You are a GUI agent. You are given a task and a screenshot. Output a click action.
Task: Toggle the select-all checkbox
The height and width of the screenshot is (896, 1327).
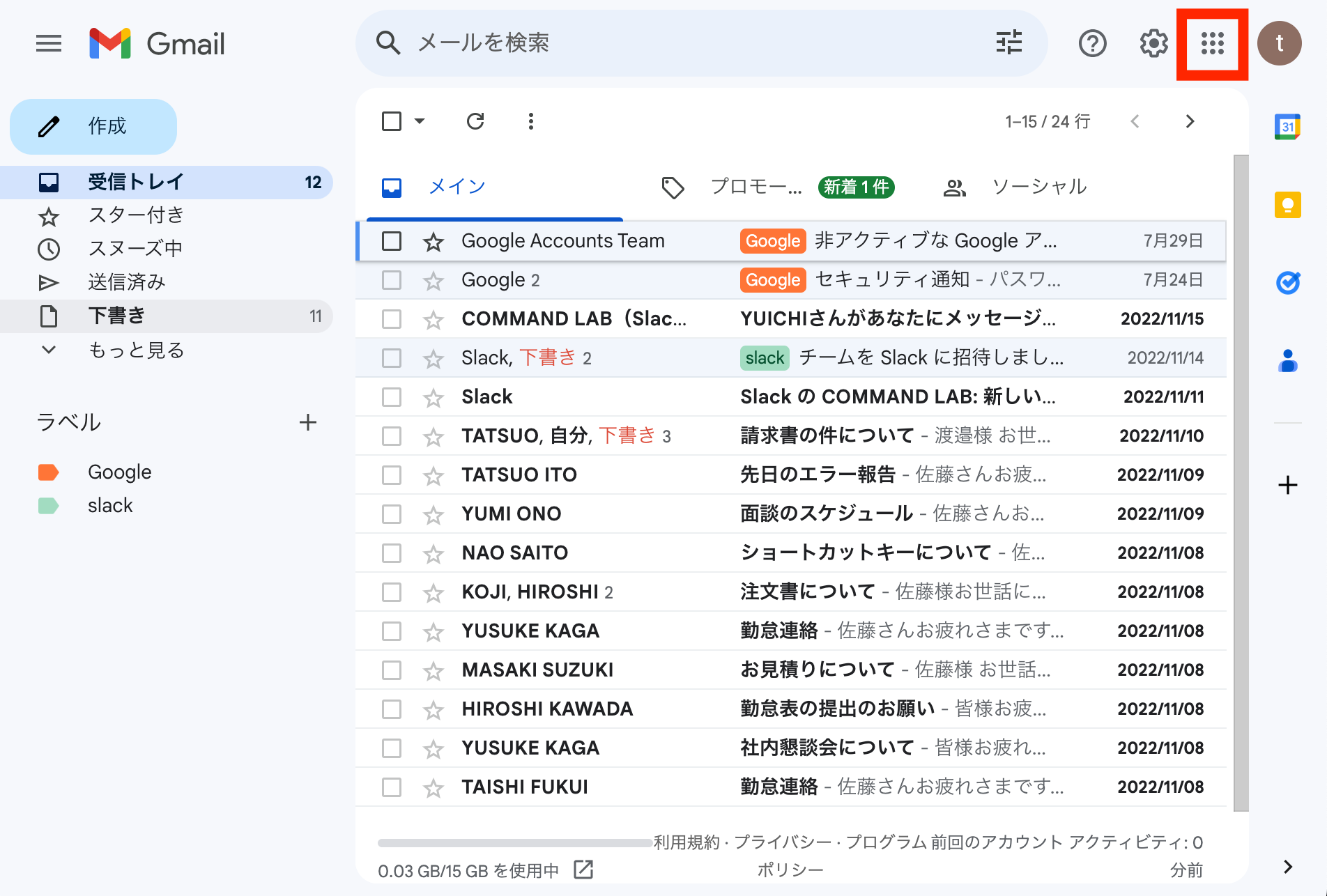(x=392, y=121)
